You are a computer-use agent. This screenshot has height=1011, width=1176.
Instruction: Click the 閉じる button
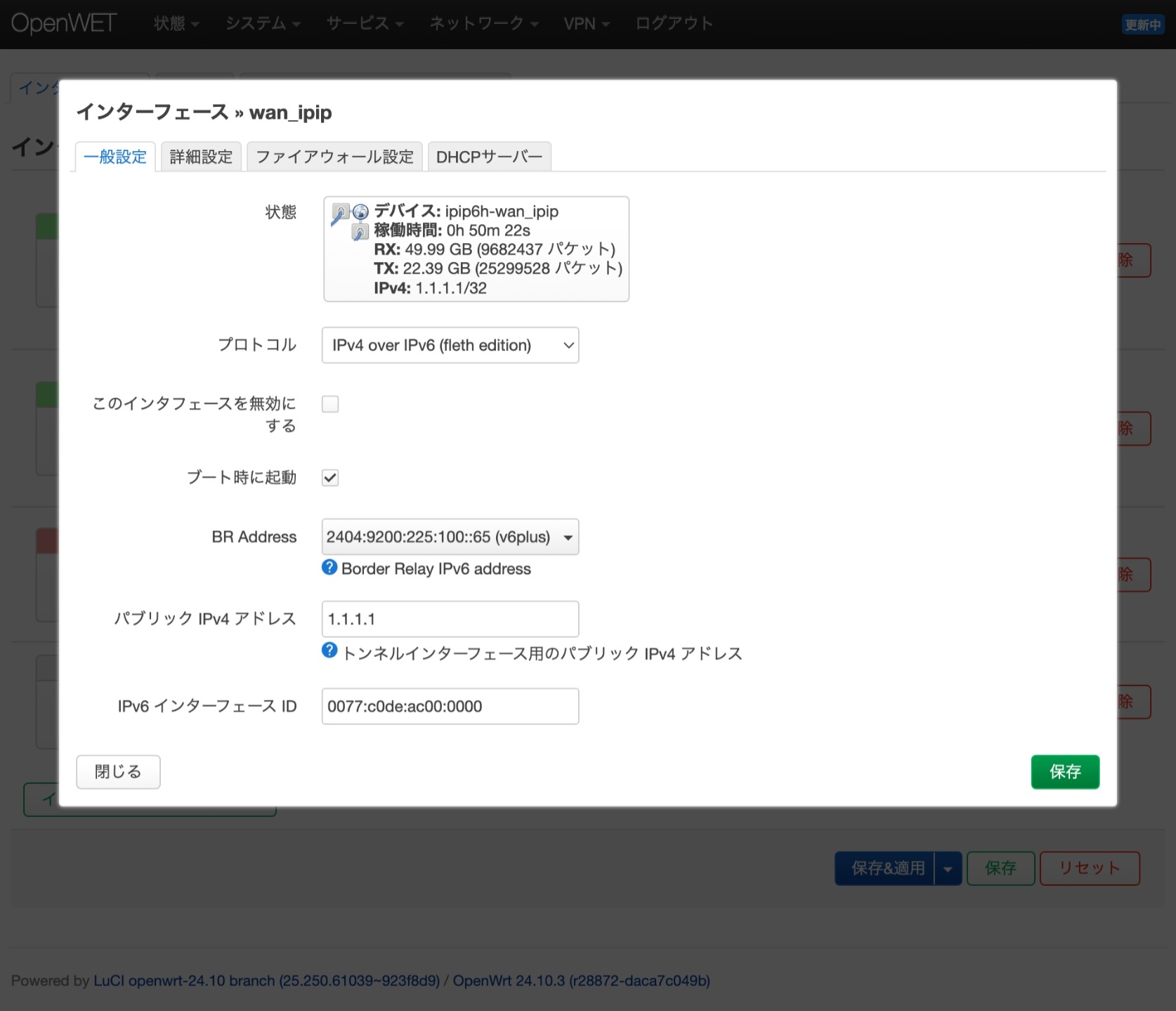tap(117, 771)
